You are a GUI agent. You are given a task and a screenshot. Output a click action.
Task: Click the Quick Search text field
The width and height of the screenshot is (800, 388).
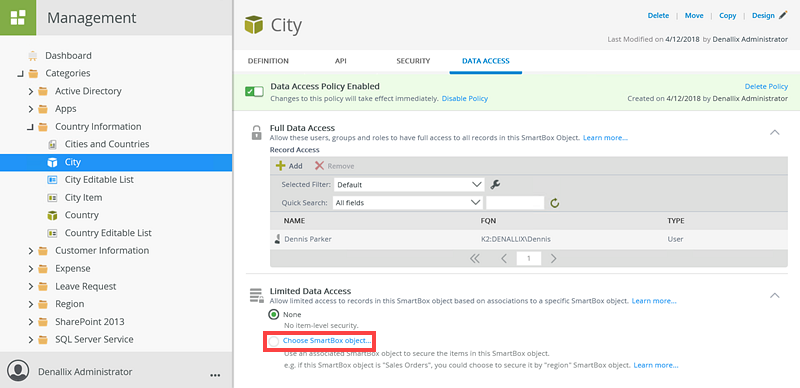pos(515,203)
